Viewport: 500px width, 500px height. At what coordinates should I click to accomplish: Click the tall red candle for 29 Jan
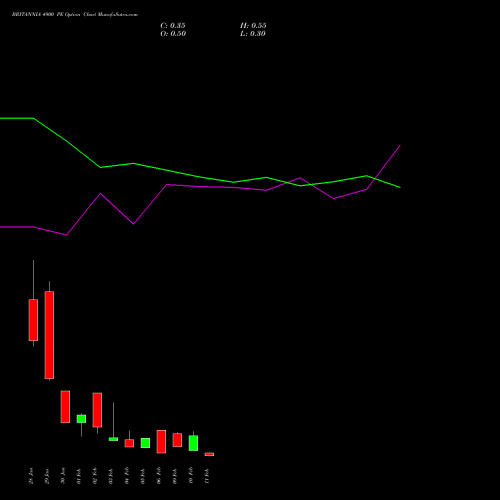point(49,335)
